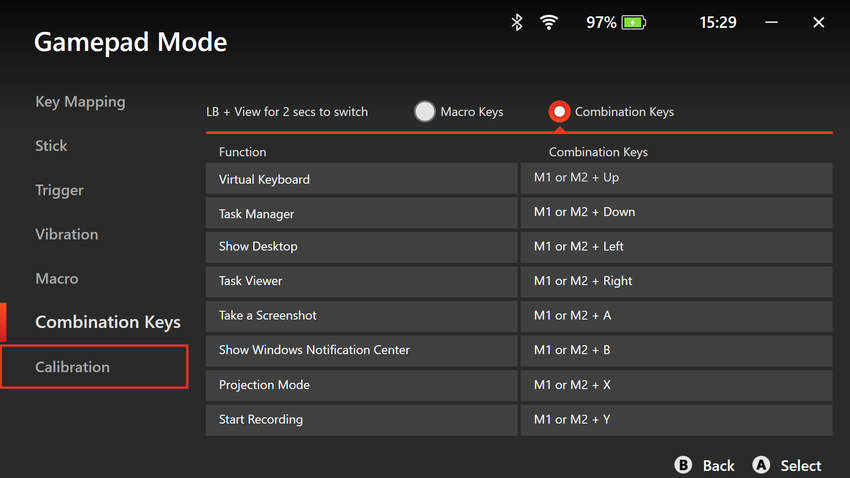Image resolution: width=850 pixels, height=478 pixels.
Task: Select the Combination Keys radio option
Action: [559, 112]
